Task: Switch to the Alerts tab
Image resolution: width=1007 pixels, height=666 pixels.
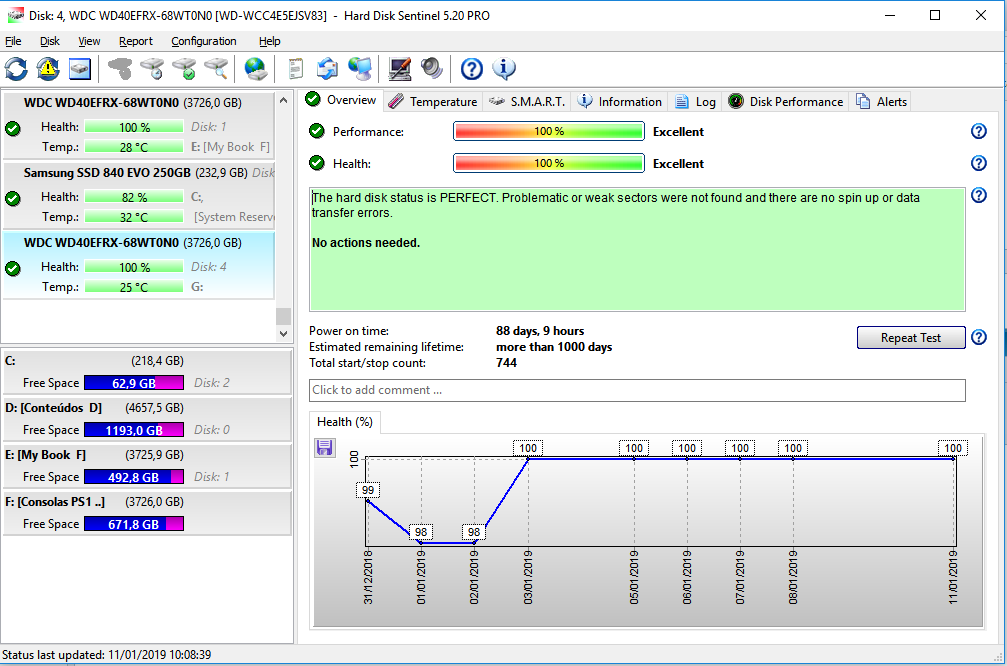Action: (882, 101)
